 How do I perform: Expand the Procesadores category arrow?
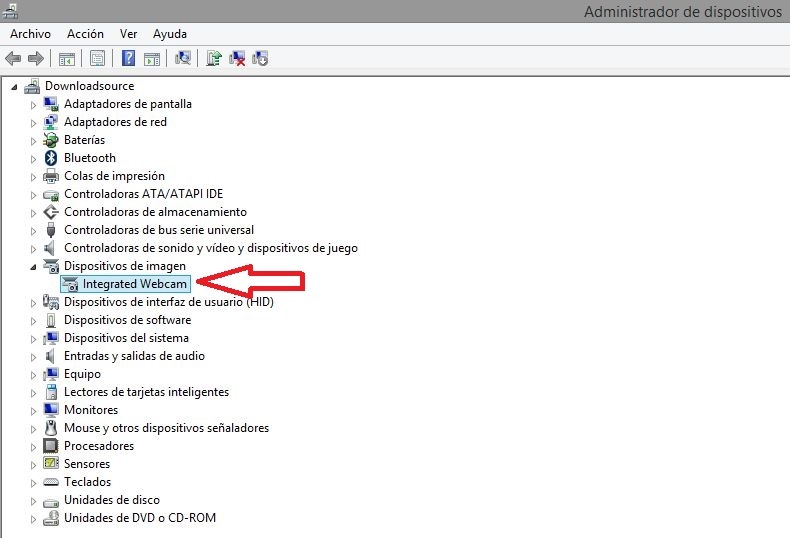coord(33,447)
